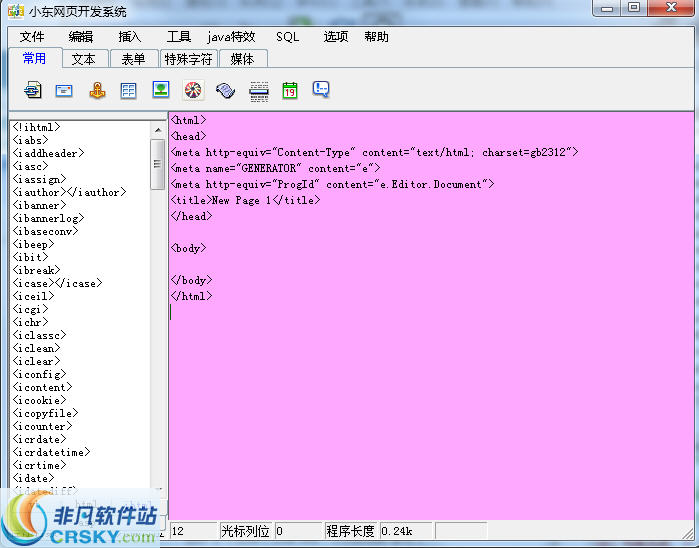Open the 选项 menu
The width and height of the screenshot is (699, 548).
click(336, 37)
